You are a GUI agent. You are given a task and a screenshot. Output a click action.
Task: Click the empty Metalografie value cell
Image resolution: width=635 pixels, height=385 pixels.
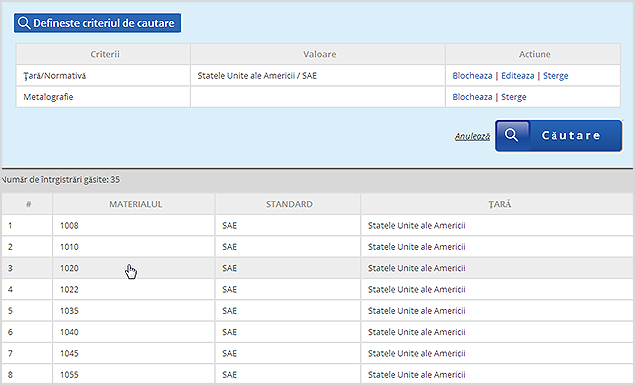(x=318, y=97)
